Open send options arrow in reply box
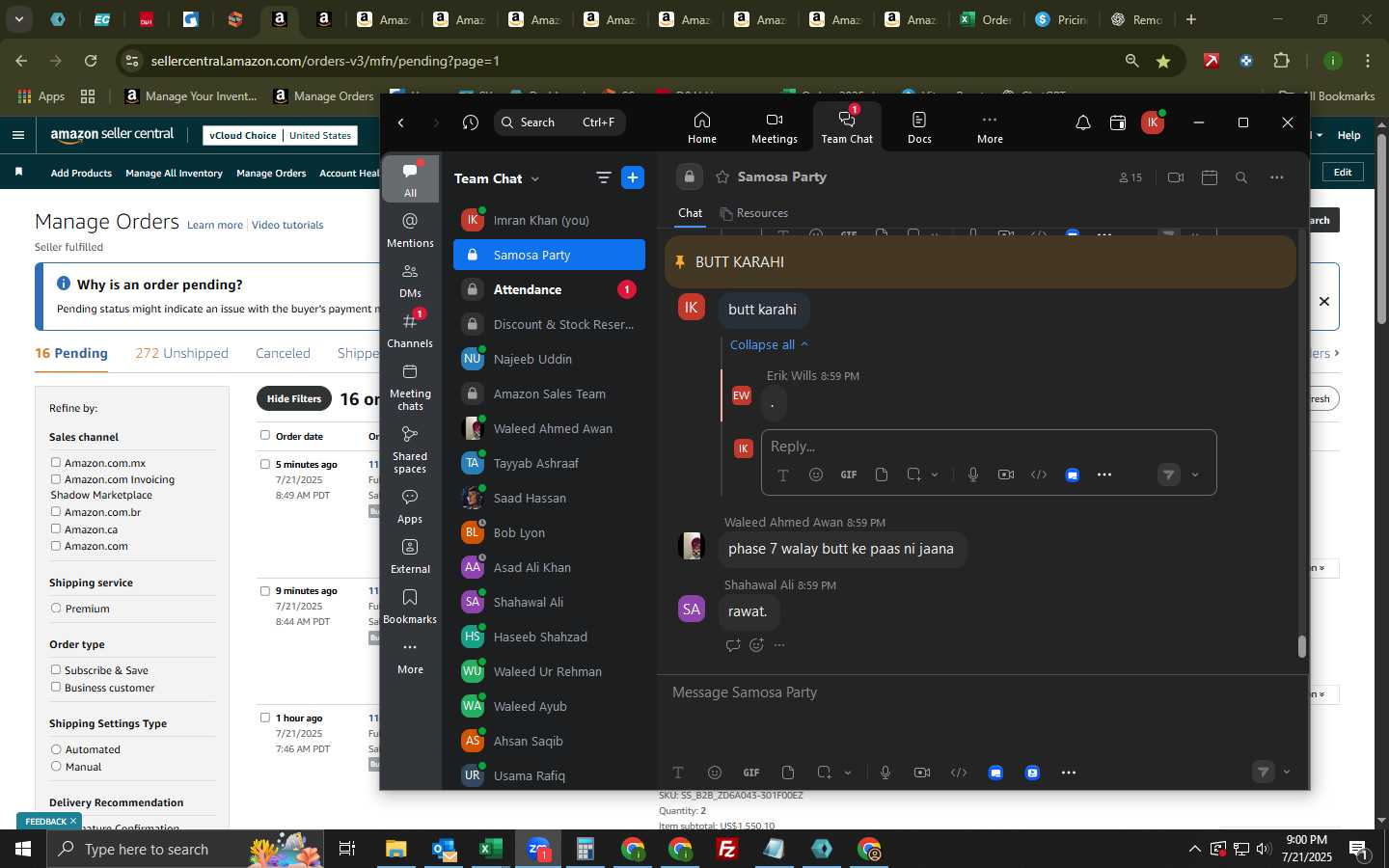The image size is (1389, 868). tap(1195, 475)
